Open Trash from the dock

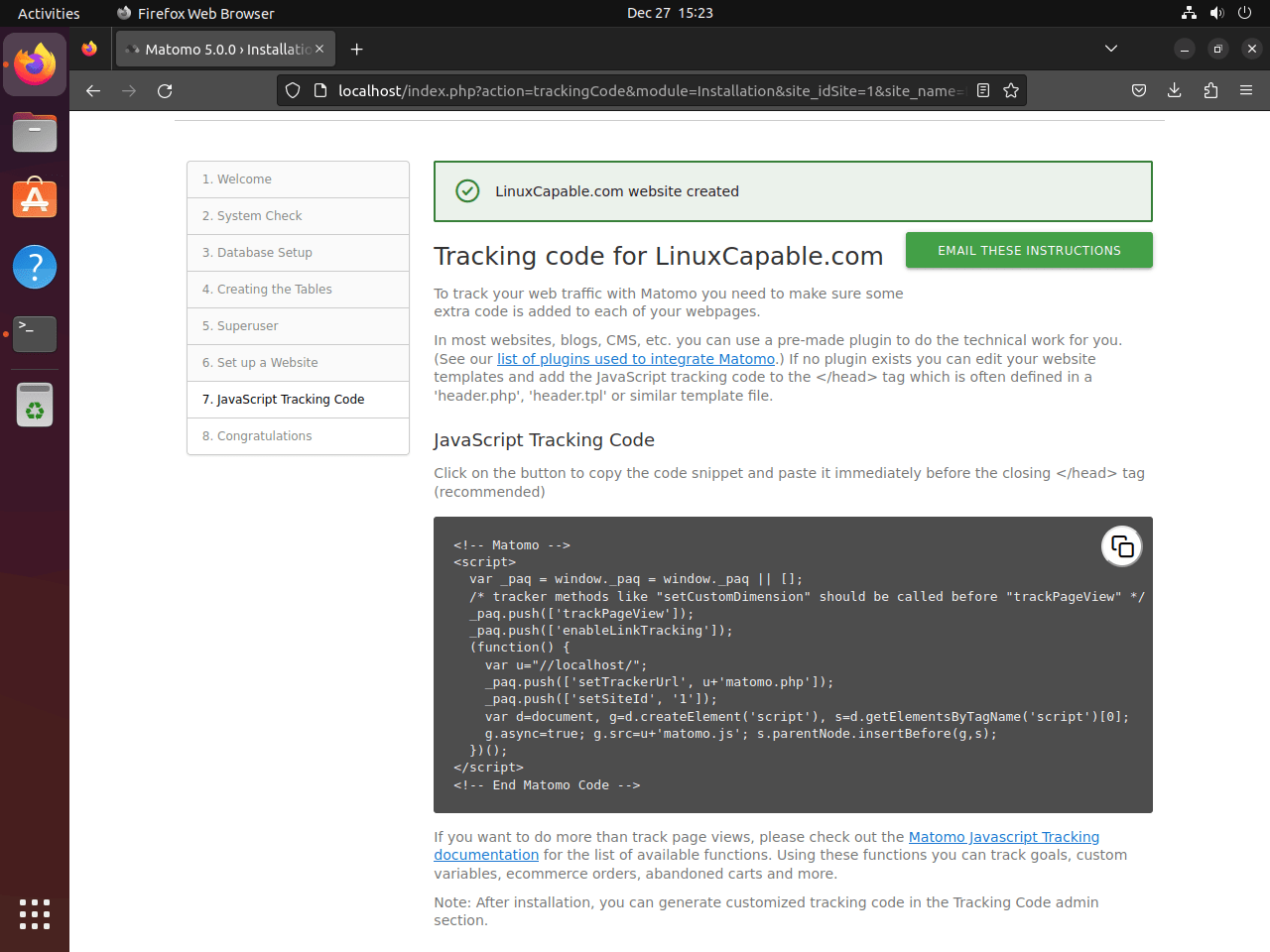[x=35, y=405]
